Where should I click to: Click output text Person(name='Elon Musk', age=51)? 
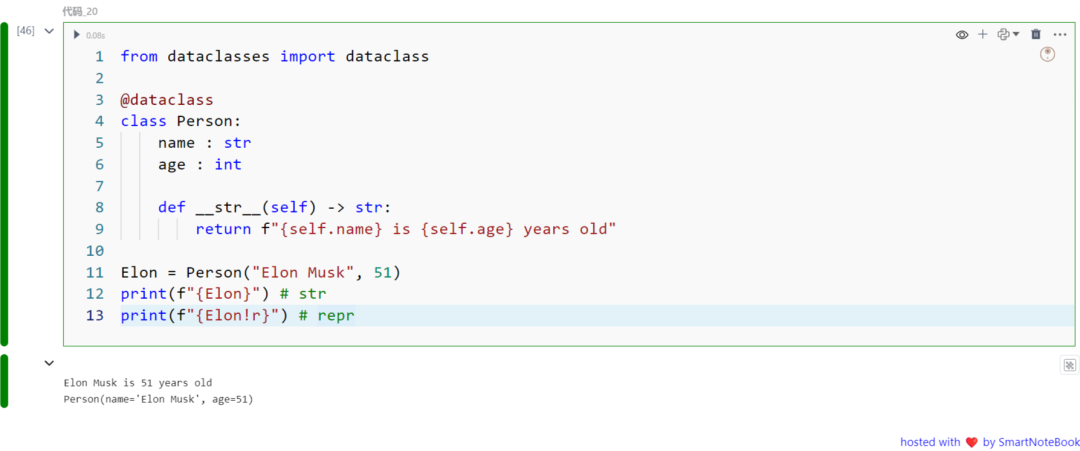click(158, 399)
